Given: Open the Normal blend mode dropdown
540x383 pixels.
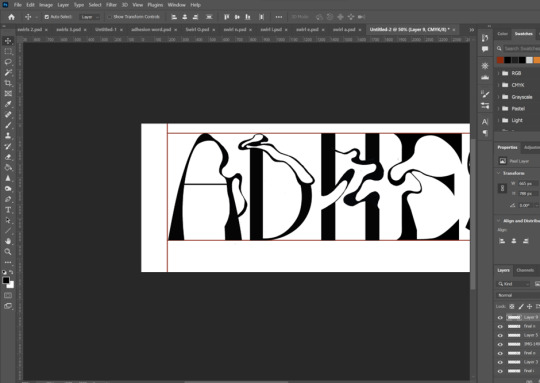Looking at the screenshot, I should tap(518, 296).
